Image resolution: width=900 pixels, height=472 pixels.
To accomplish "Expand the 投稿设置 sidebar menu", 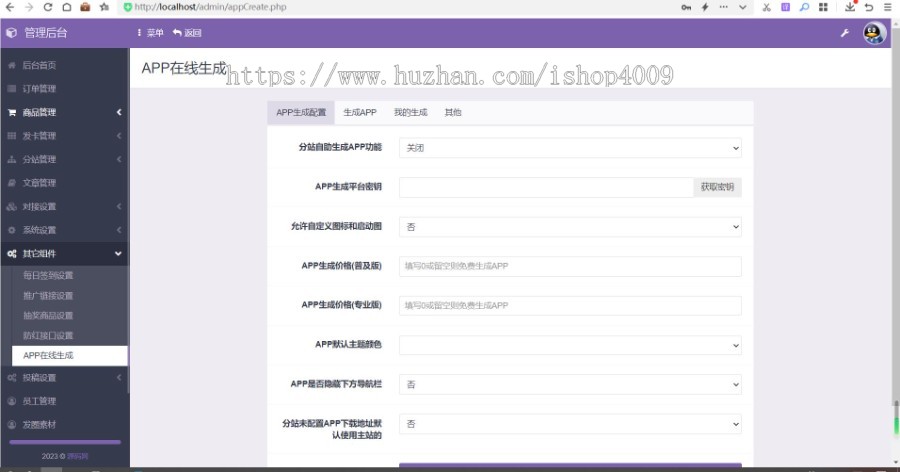I will (x=64, y=377).
